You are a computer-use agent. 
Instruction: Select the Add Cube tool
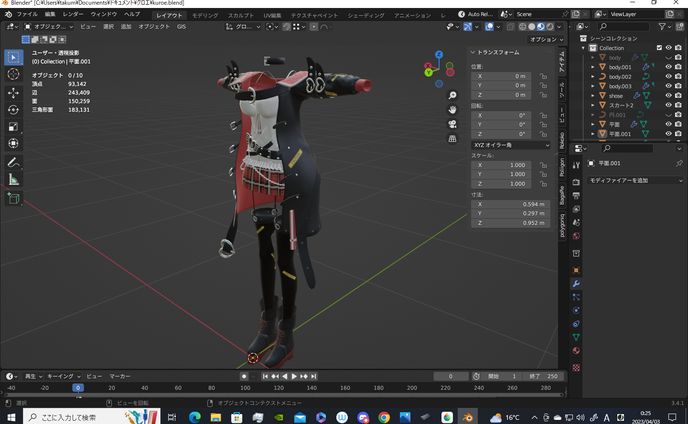pyautogui.click(x=13, y=198)
